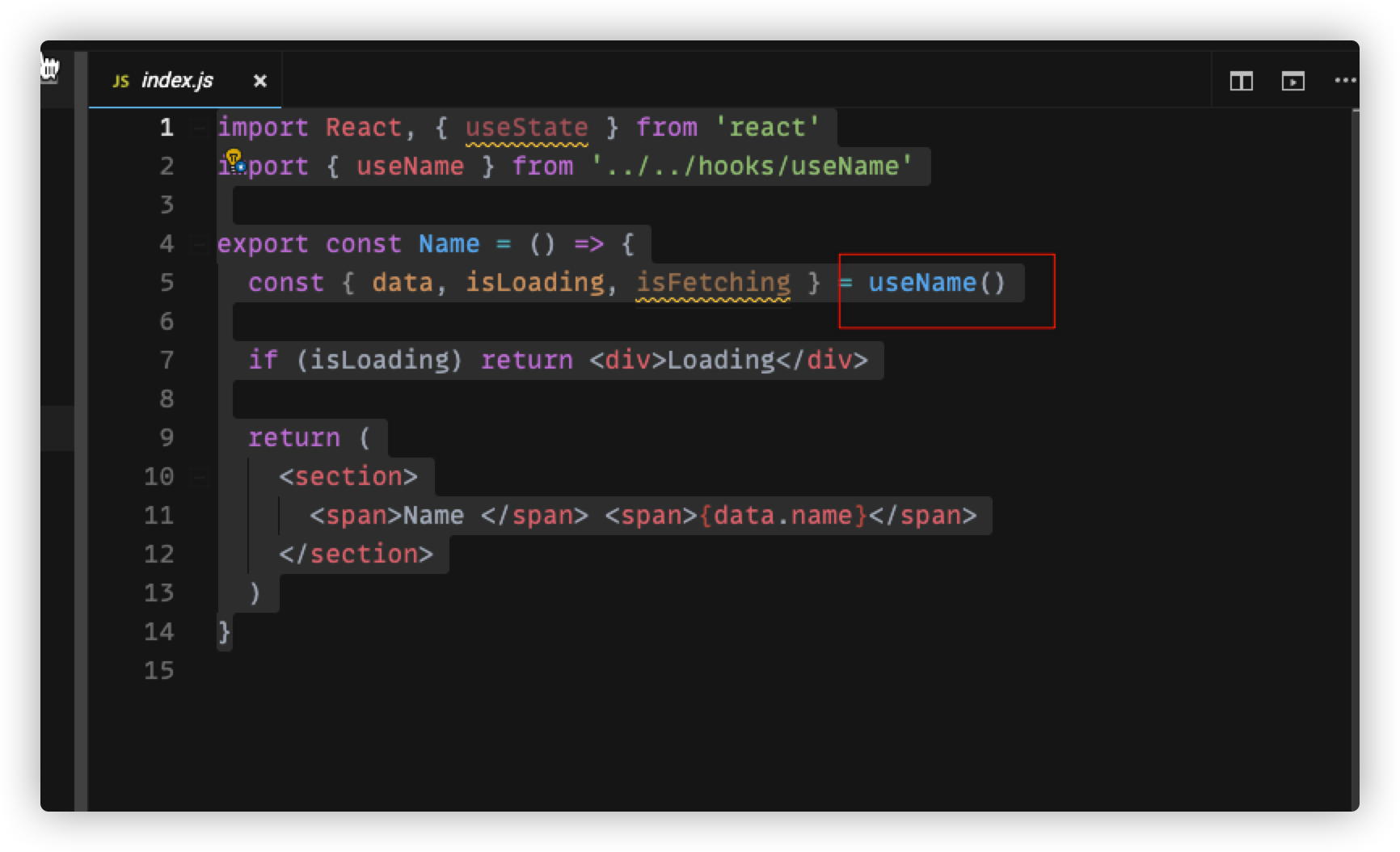Select the index.js editor tab
The width and height of the screenshot is (1400, 852).
(x=185, y=80)
